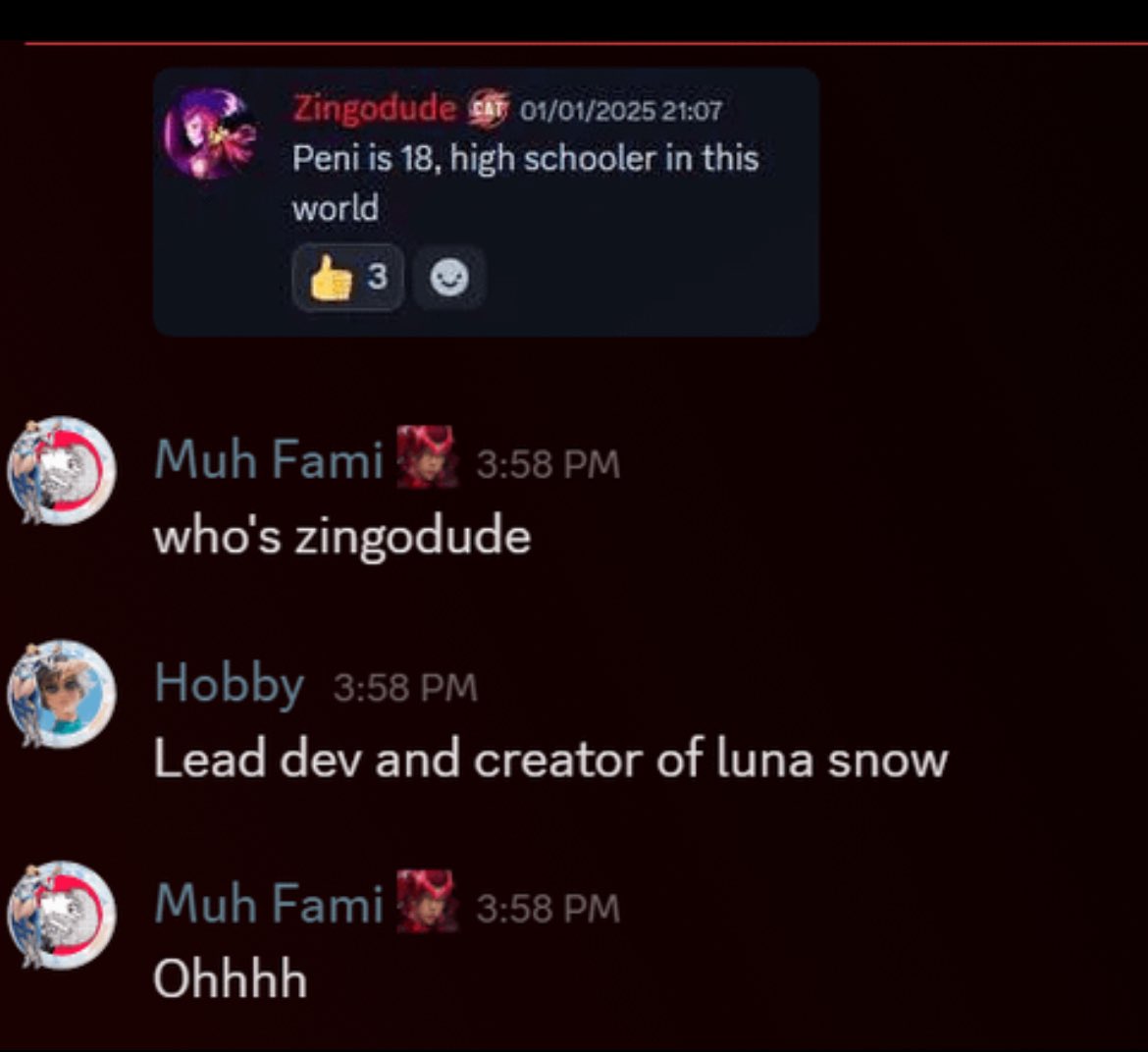Click the red role icon beside first Muh Fami

coord(427,457)
